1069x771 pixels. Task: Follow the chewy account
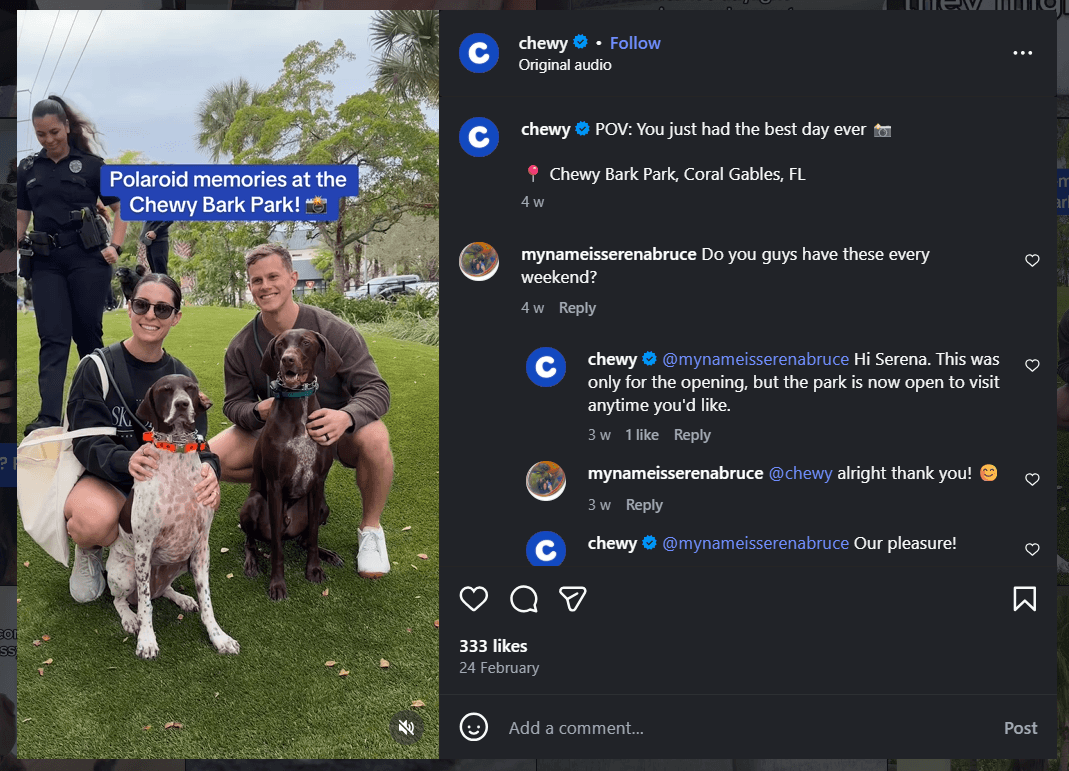point(635,43)
